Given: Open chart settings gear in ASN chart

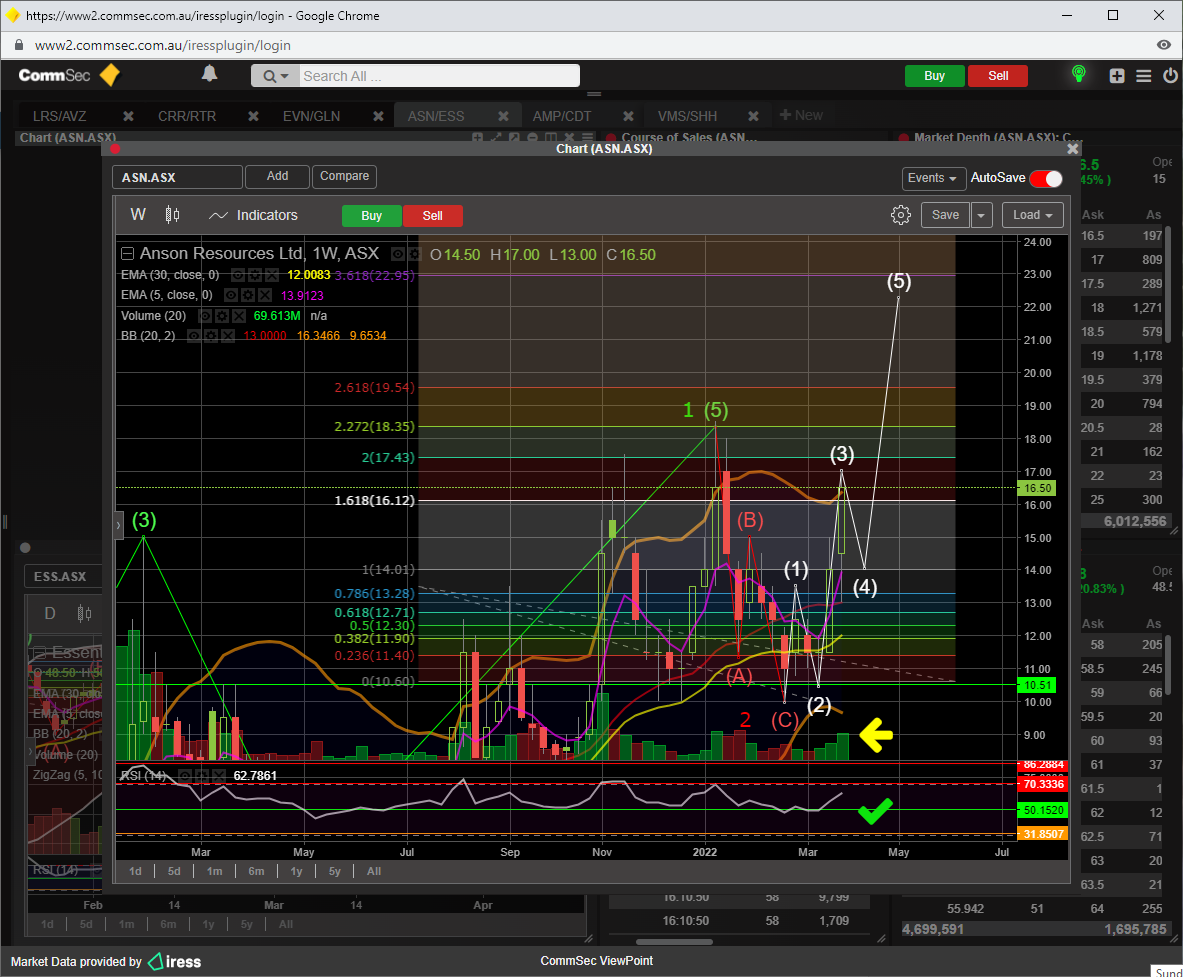Looking at the screenshot, I should pos(900,215).
